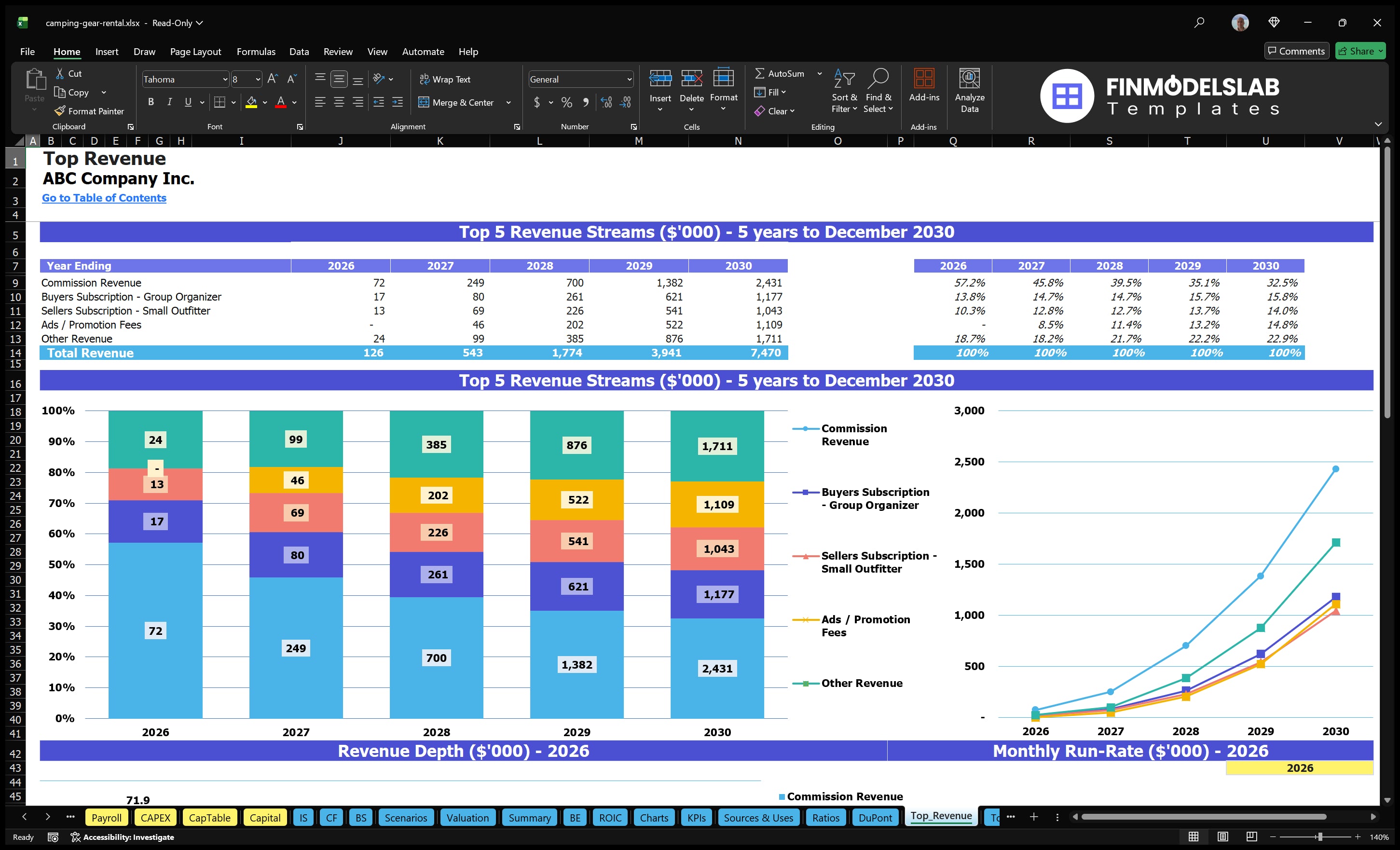
Task: Select the red font color swatch
Action: tap(281, 103)
